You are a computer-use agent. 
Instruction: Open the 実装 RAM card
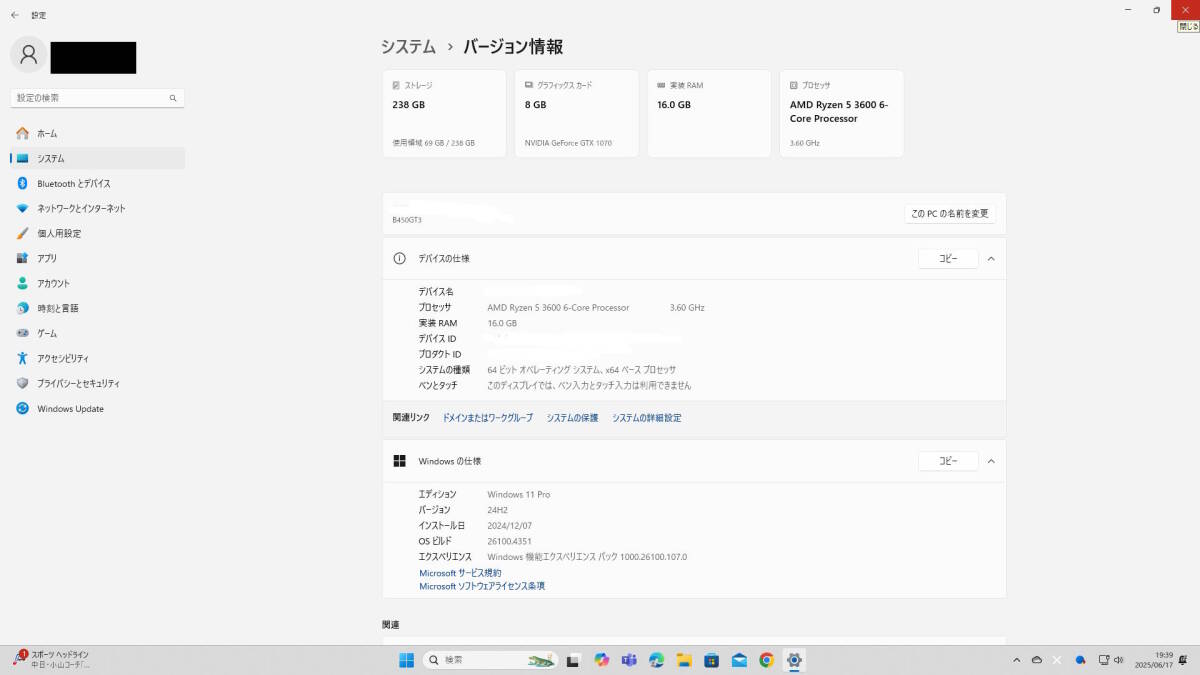pyautogui.click(x=709, y=113)
